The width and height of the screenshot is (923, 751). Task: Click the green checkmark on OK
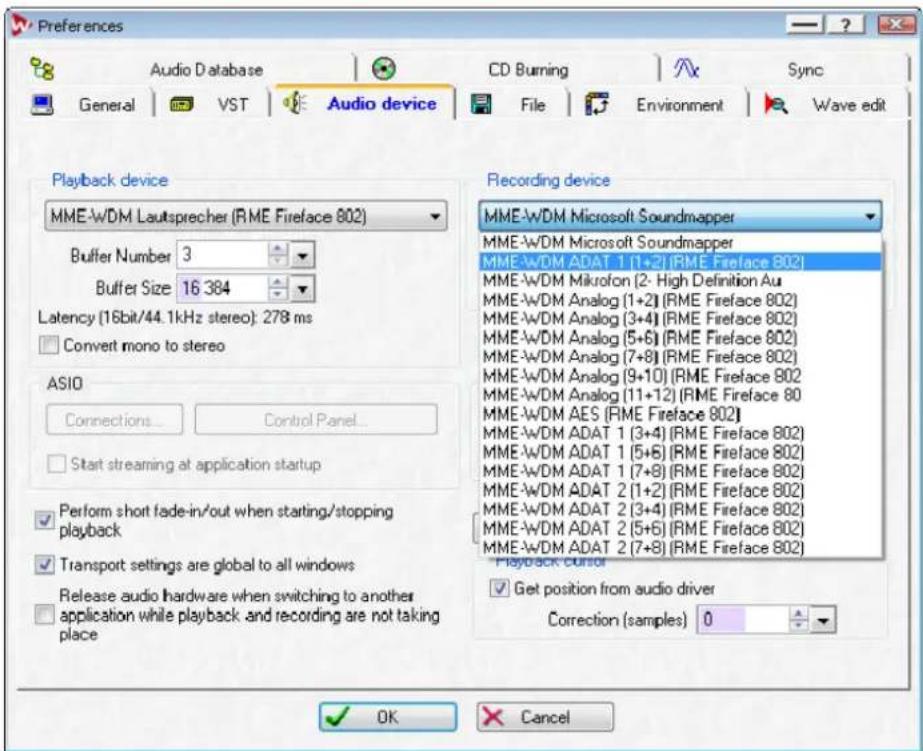tap(338, 717)
